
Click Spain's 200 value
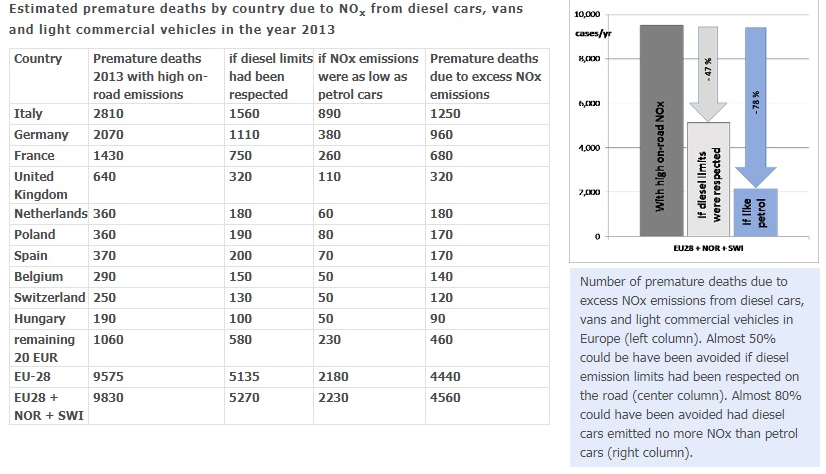(x=240, y=255)
